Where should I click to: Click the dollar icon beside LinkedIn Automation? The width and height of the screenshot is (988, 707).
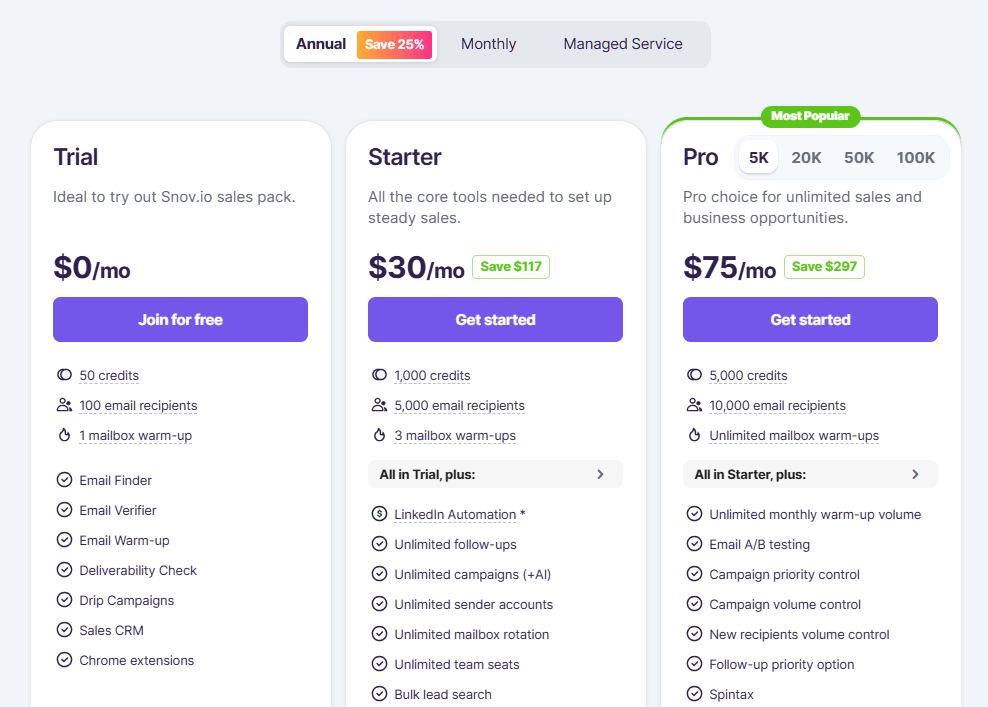click(379, 514)
